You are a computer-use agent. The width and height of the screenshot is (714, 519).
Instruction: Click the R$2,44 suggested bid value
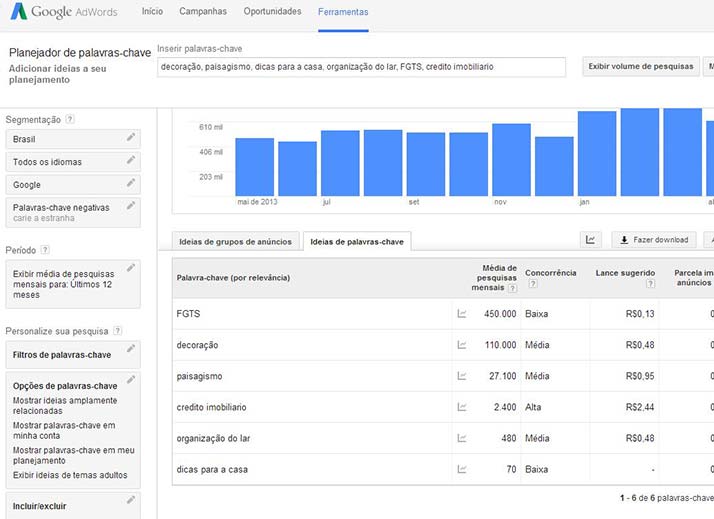[640, 407]
